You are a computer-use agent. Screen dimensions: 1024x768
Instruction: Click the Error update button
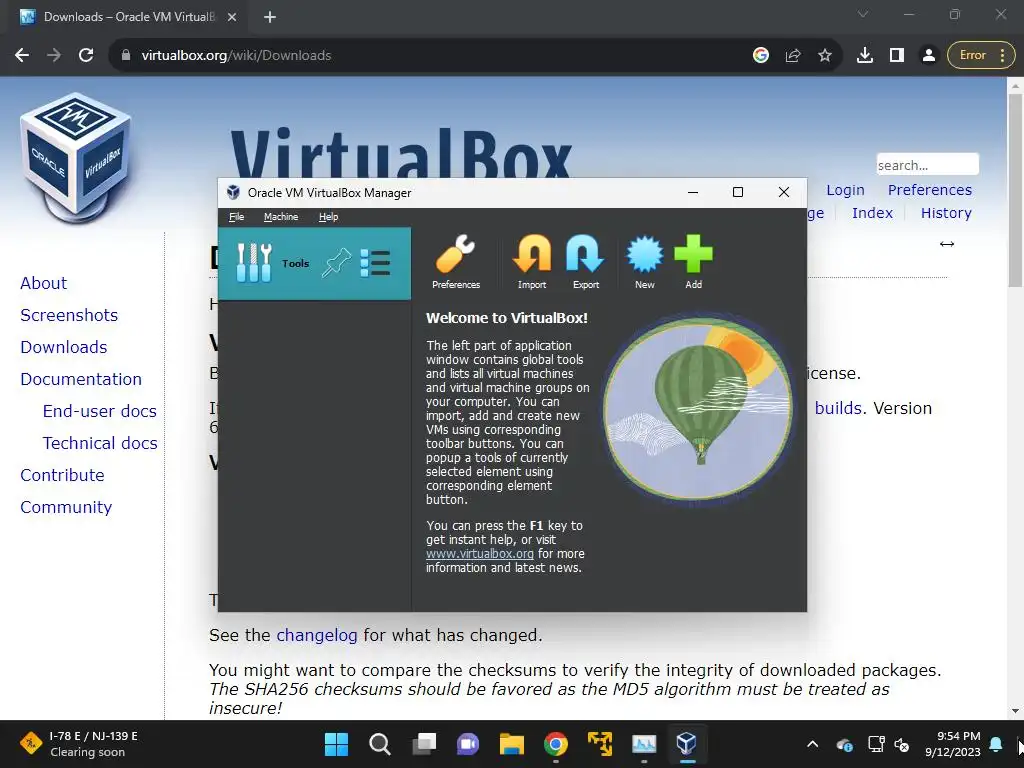[981, 56]
